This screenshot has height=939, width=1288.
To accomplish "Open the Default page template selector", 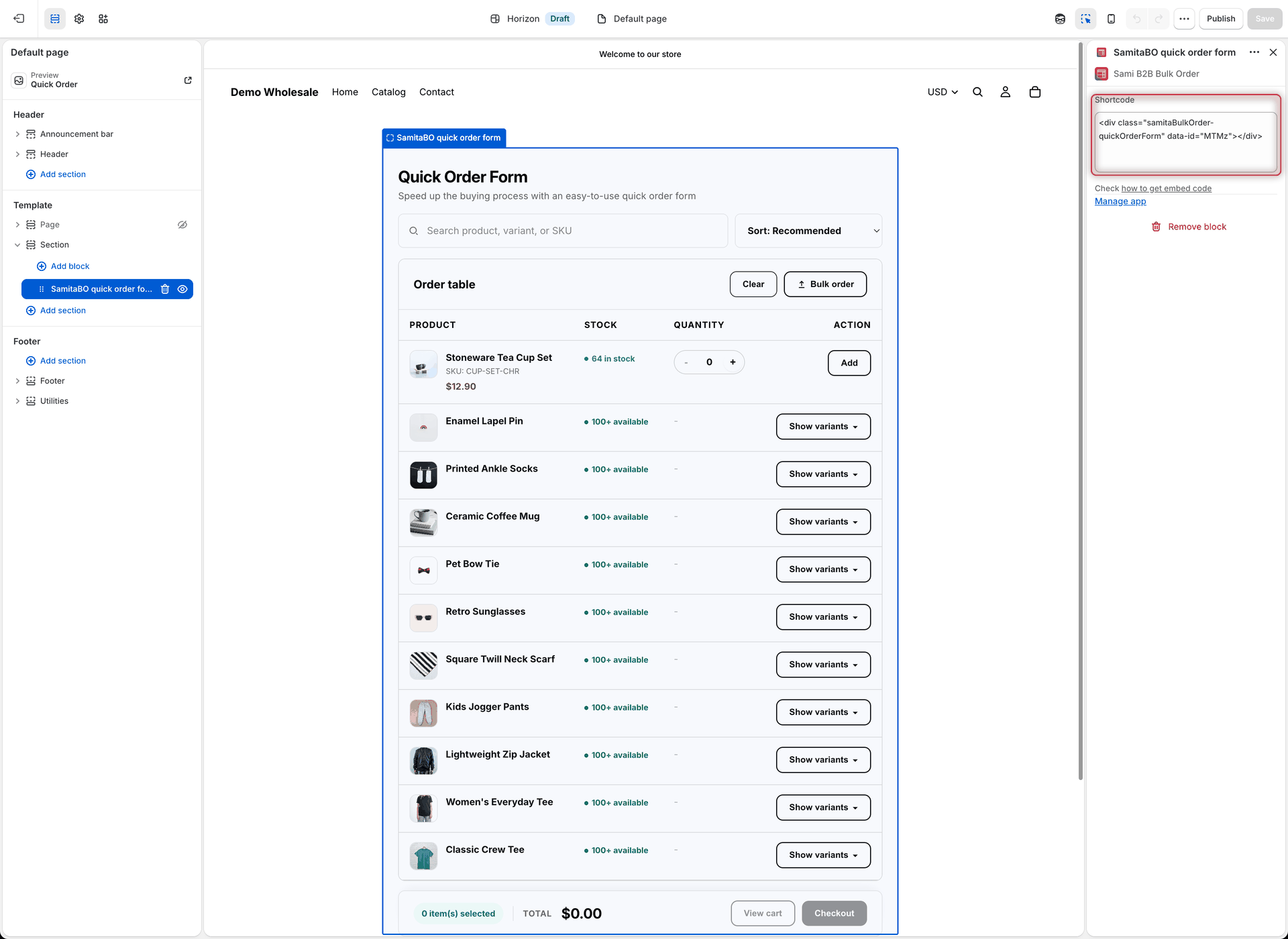I will (632, 19).
